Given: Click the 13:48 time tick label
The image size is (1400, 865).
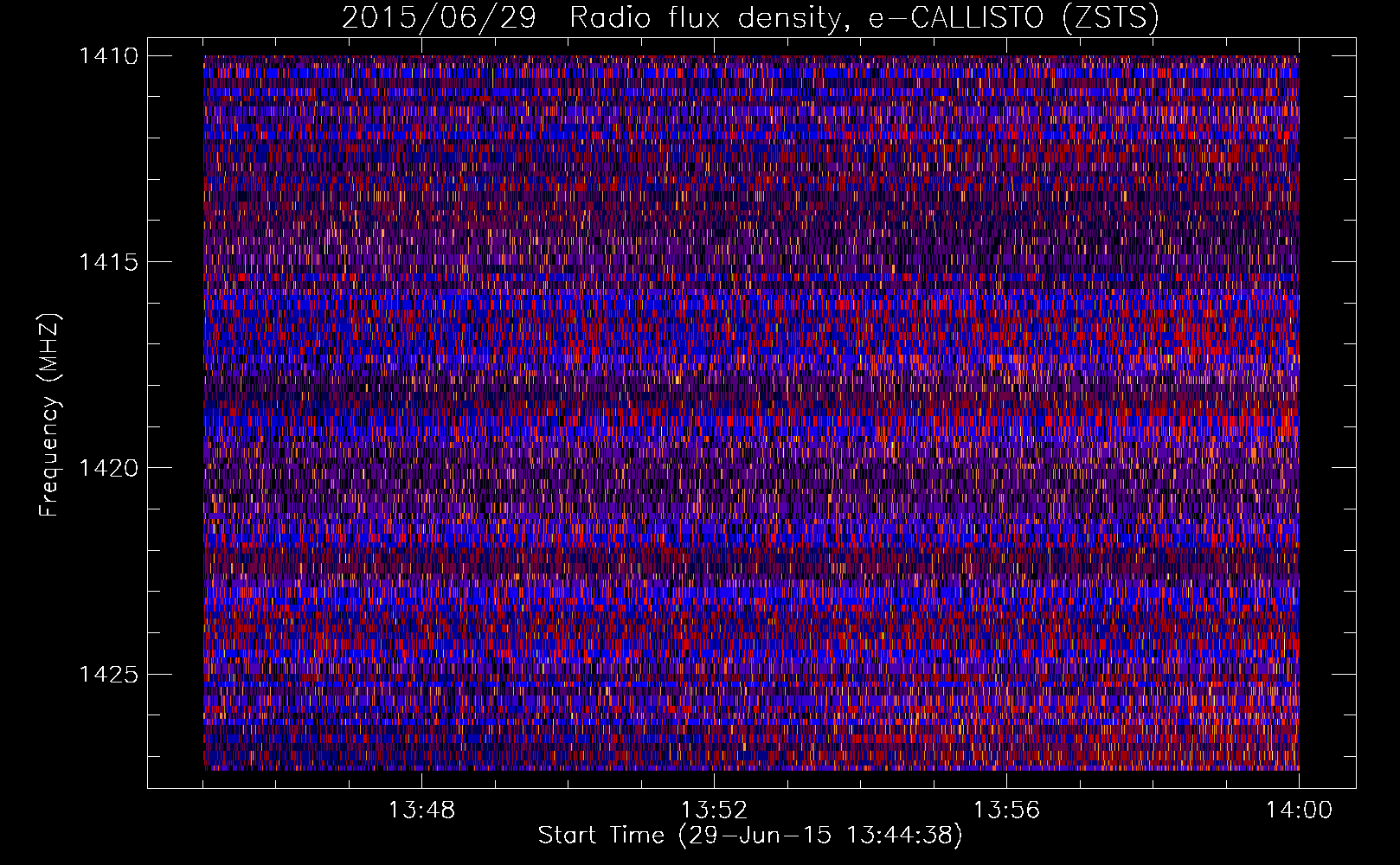Looking at the screenshot, I should tap(421, 811).
